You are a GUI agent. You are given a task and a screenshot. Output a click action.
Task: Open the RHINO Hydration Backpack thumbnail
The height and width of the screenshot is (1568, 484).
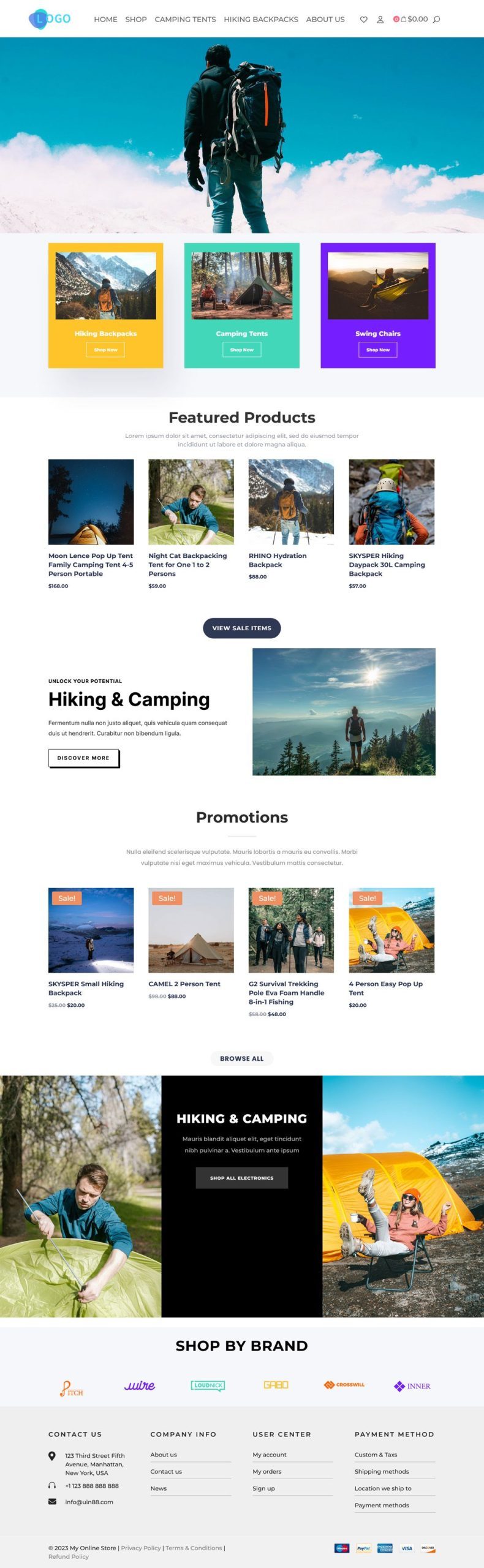(291, 502)
